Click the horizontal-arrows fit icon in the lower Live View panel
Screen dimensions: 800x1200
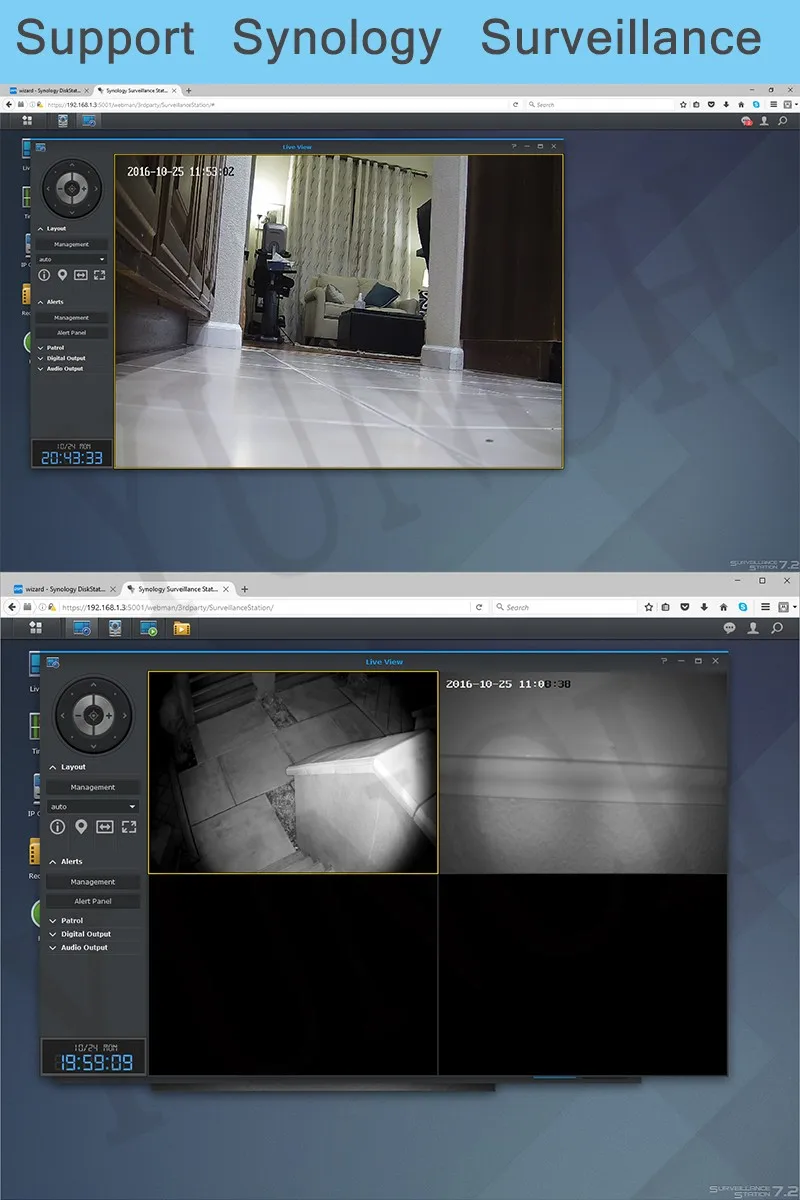coord(105,827)
